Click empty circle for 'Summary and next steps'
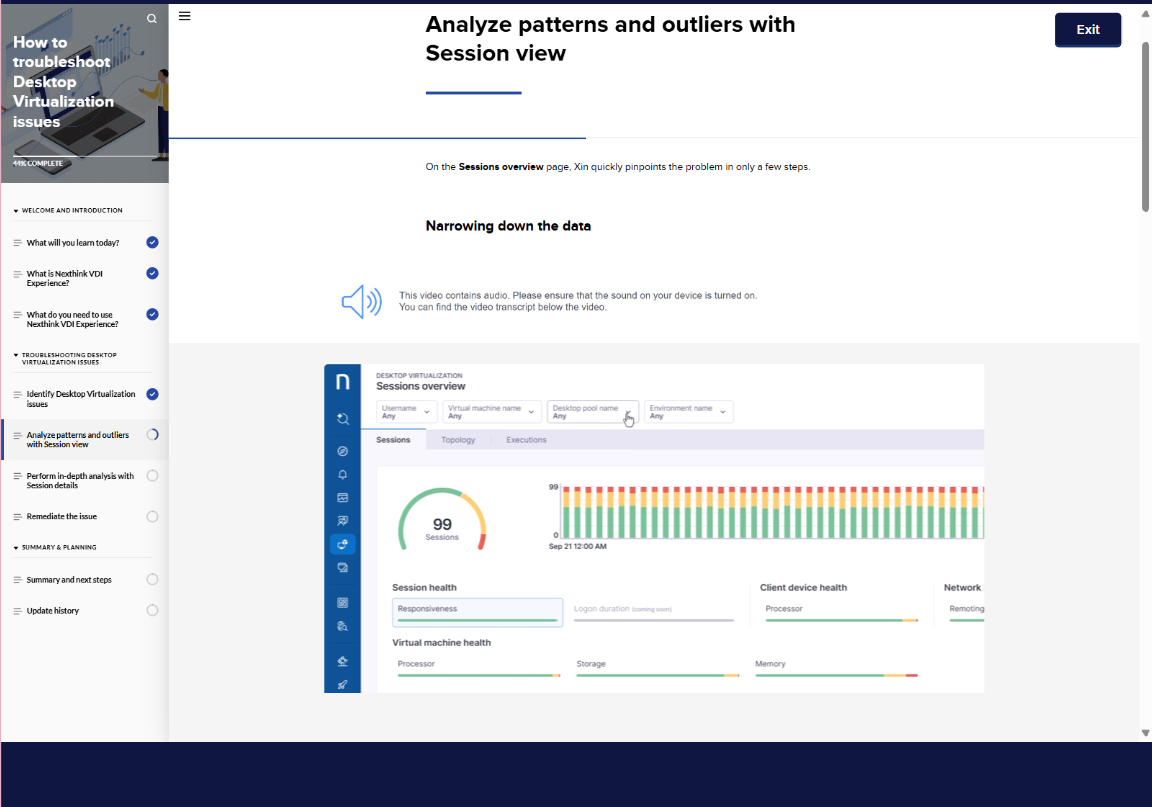Image resolution: width=1152 pixels, height=807 pixels. [x=152, y=579]
